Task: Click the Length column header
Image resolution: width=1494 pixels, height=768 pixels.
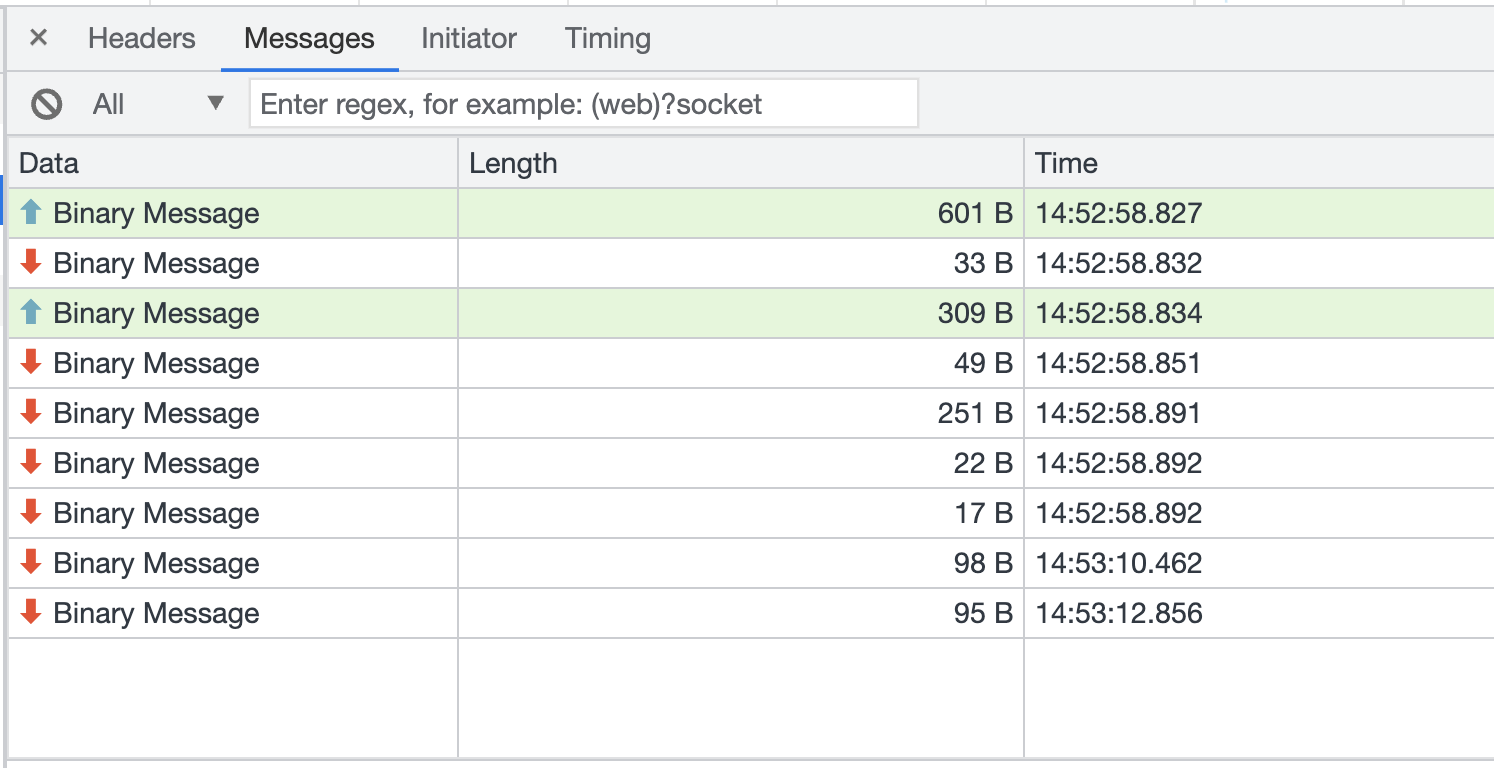Action: (x=740, y=163)
